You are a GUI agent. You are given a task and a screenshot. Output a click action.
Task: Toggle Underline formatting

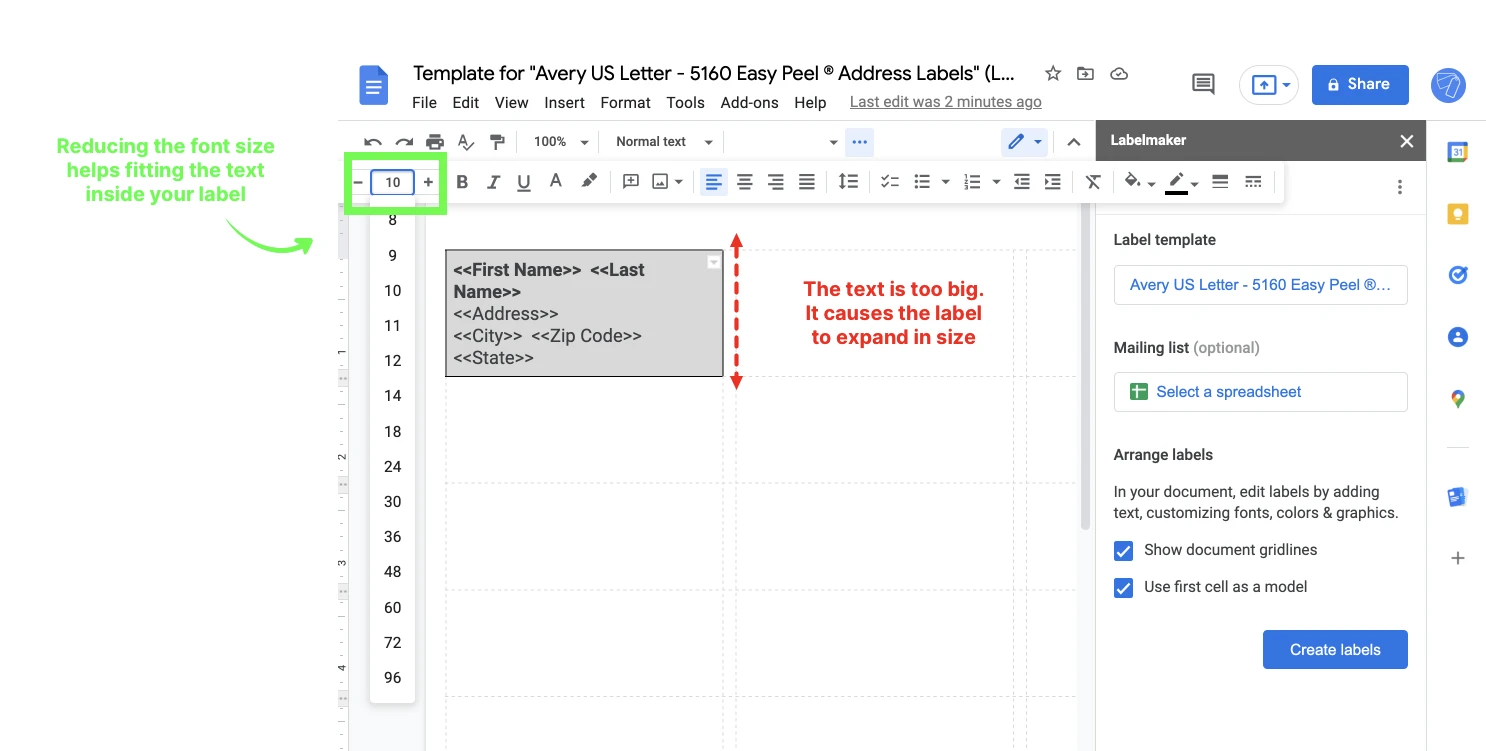pyautogui.click(x=524, y=182)
